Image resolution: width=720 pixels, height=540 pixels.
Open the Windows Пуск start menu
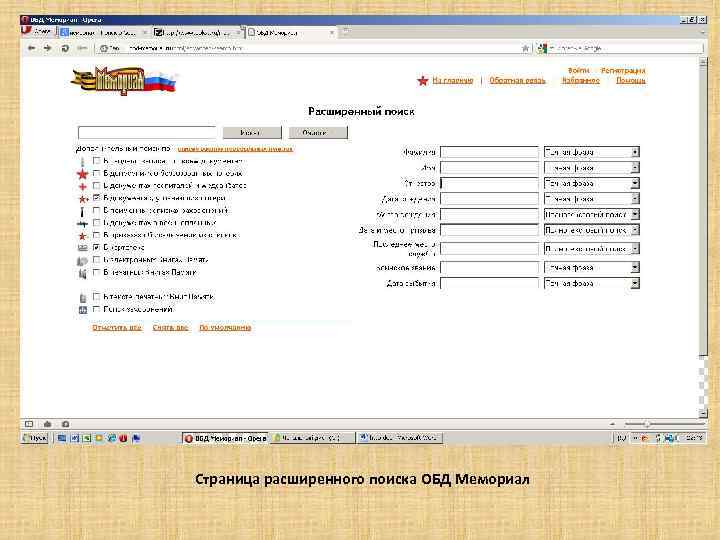click(x=35, y=438)
